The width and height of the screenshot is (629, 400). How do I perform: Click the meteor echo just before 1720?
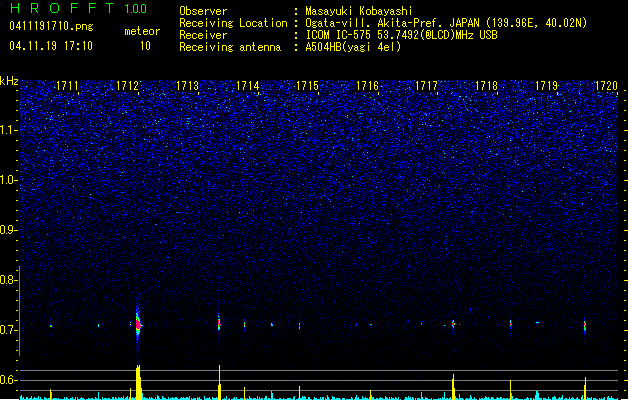click(x=585, y=326)
